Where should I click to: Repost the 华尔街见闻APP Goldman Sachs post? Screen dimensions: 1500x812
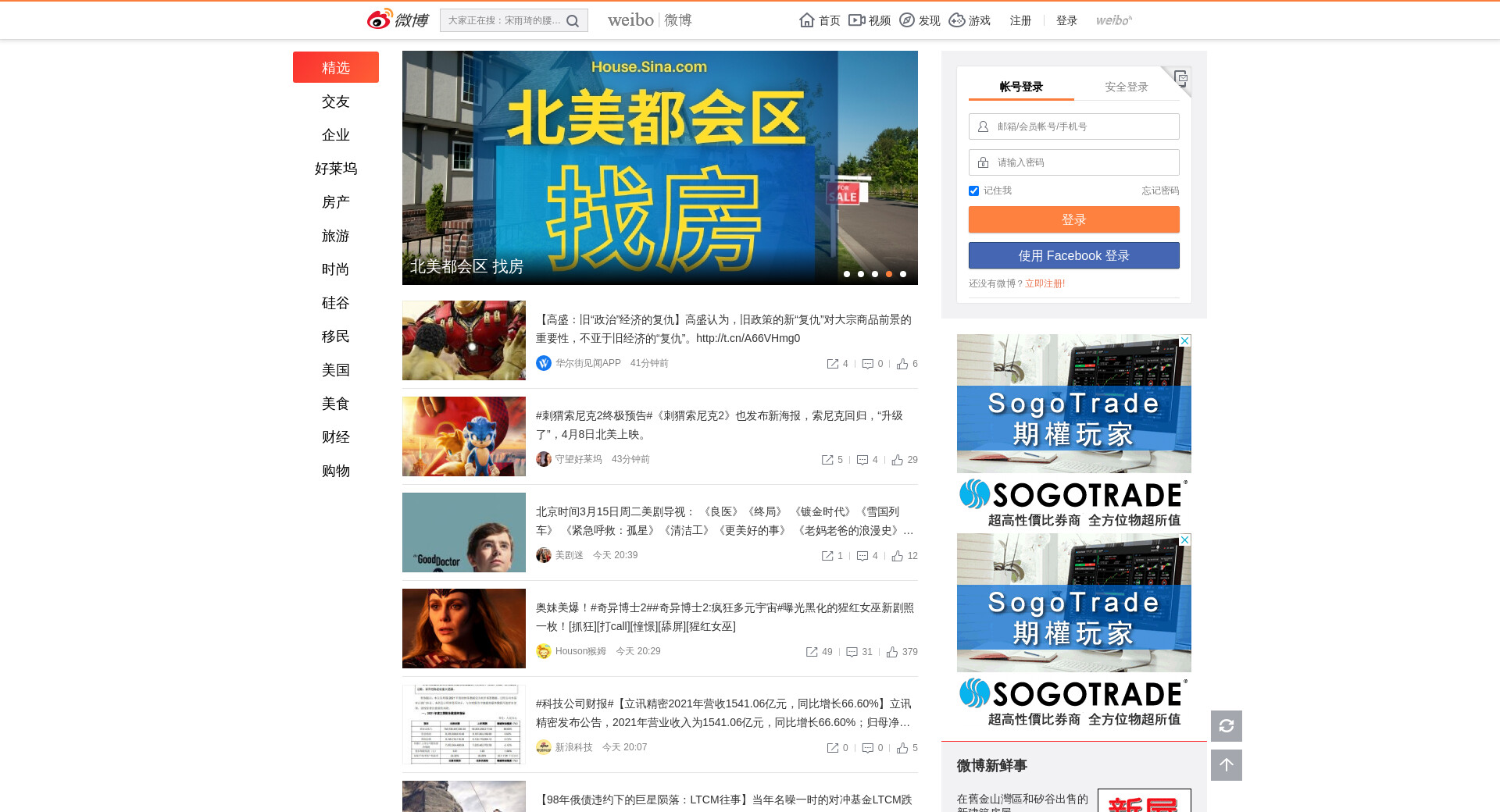[x=833, y=364]
